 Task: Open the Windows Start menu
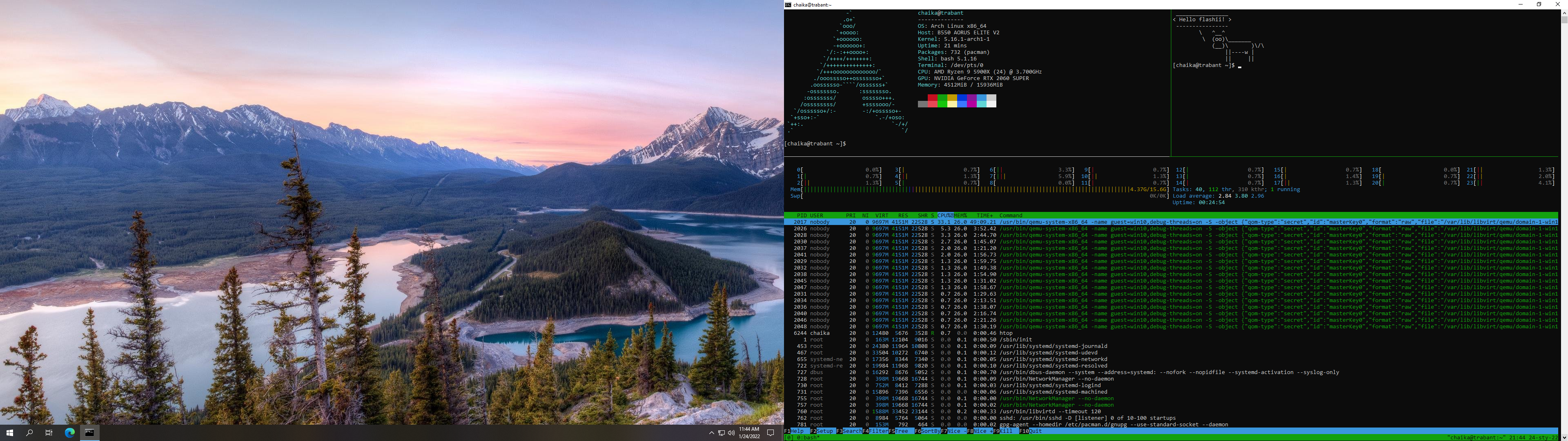[x=10, y=433]
